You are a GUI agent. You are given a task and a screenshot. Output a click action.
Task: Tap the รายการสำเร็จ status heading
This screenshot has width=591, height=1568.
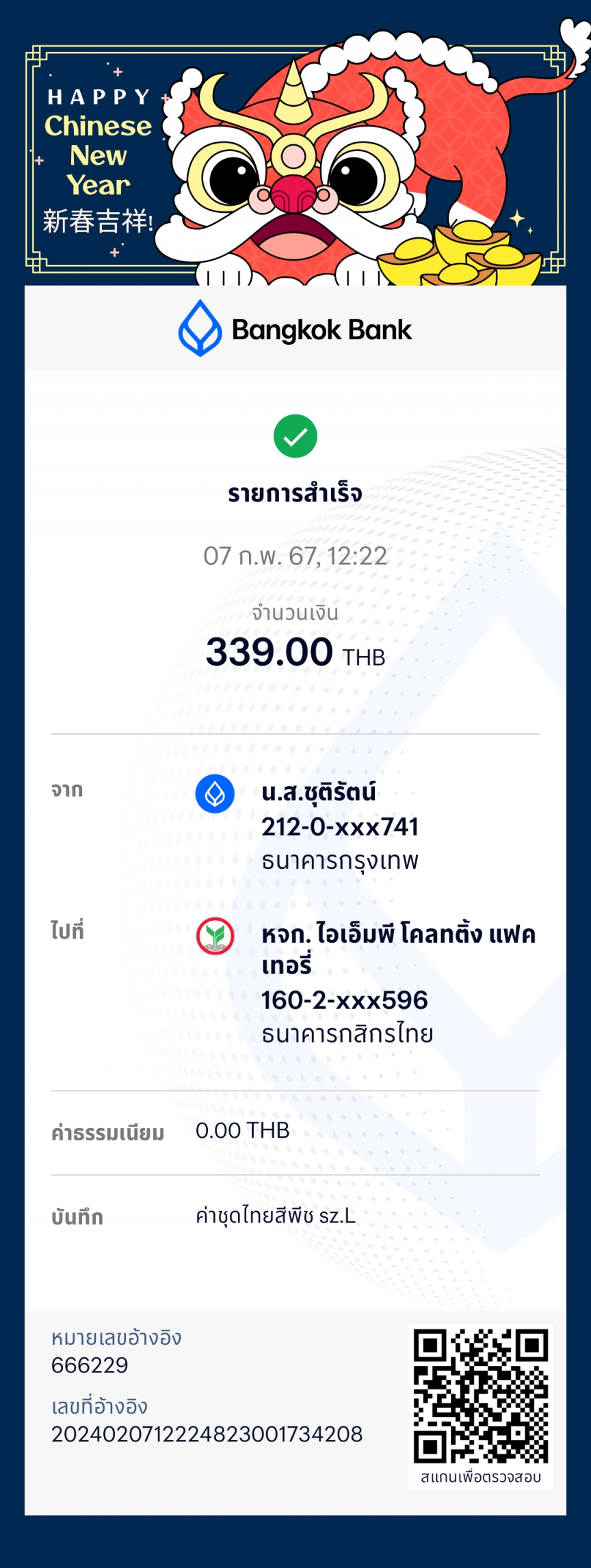[295, 493]
